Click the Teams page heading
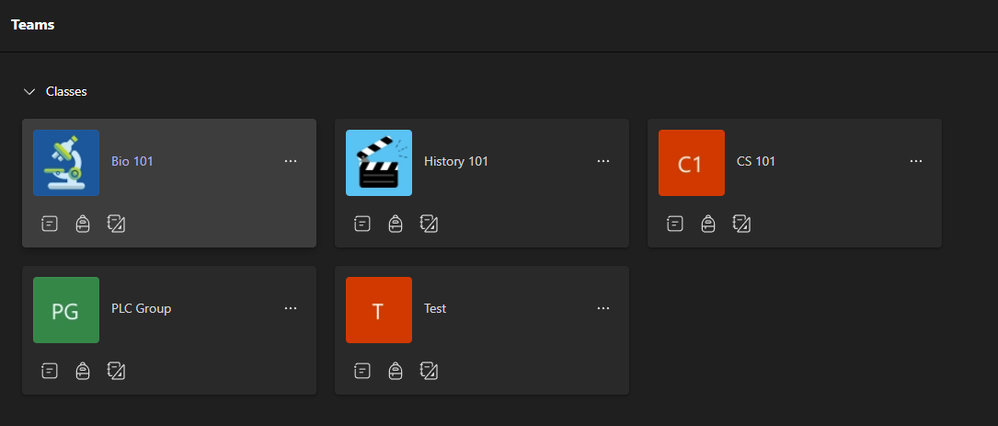Viewport: 998px width, 426px height. [32, 25]
